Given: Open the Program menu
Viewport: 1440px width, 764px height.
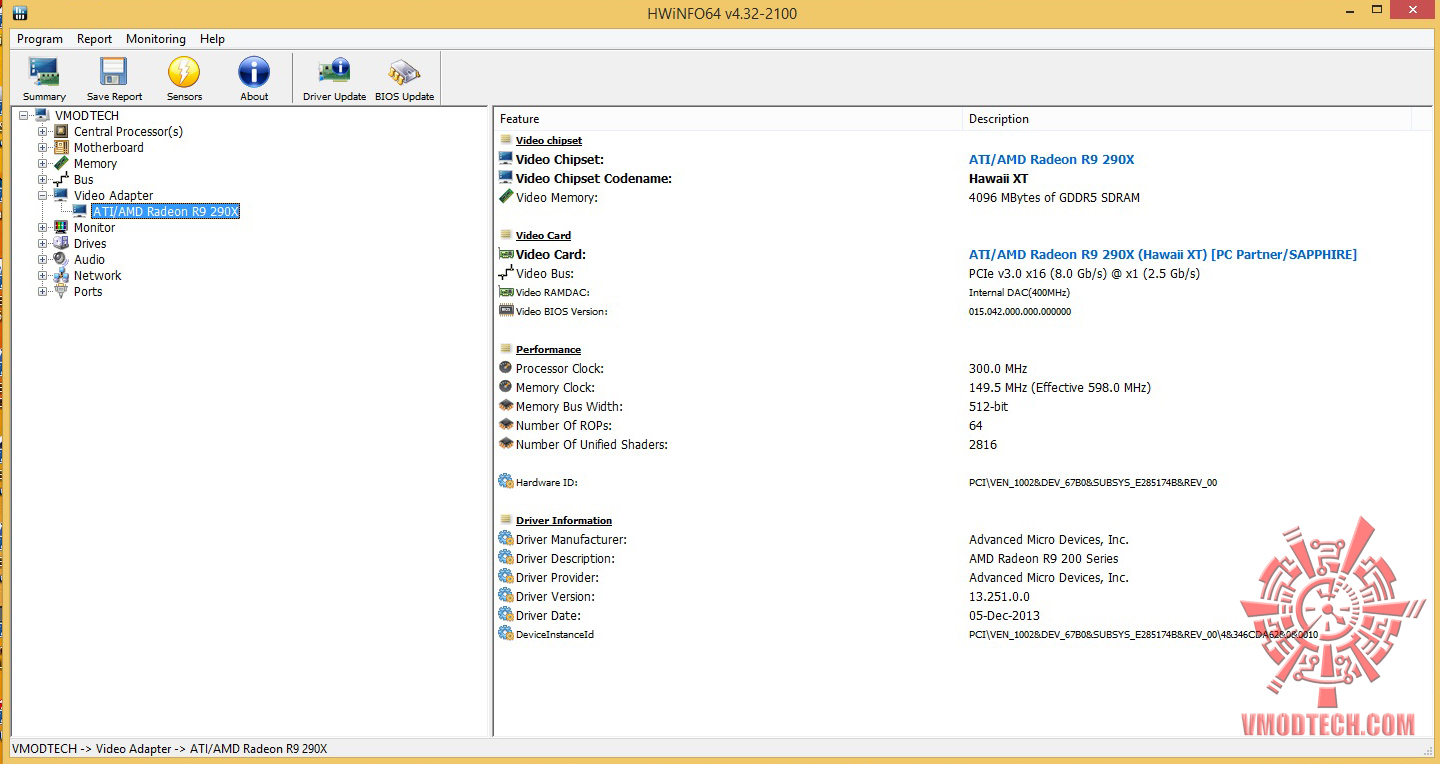Looking at the screenshot, I should (x=40, y=39).
